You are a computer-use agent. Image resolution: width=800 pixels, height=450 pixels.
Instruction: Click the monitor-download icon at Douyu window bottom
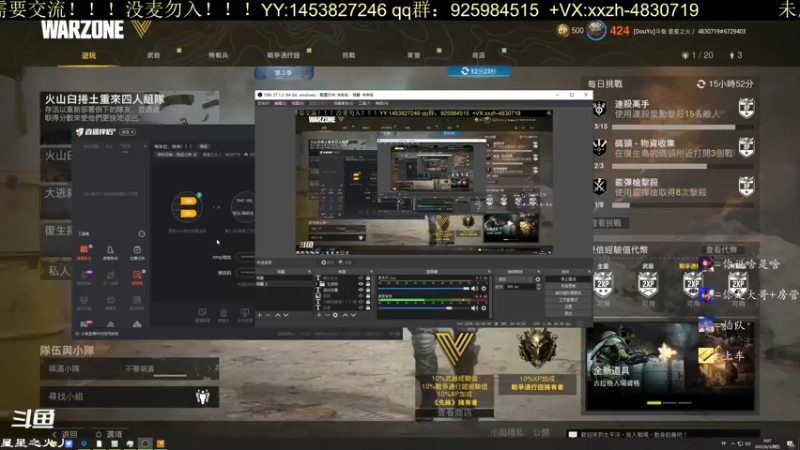245,312
